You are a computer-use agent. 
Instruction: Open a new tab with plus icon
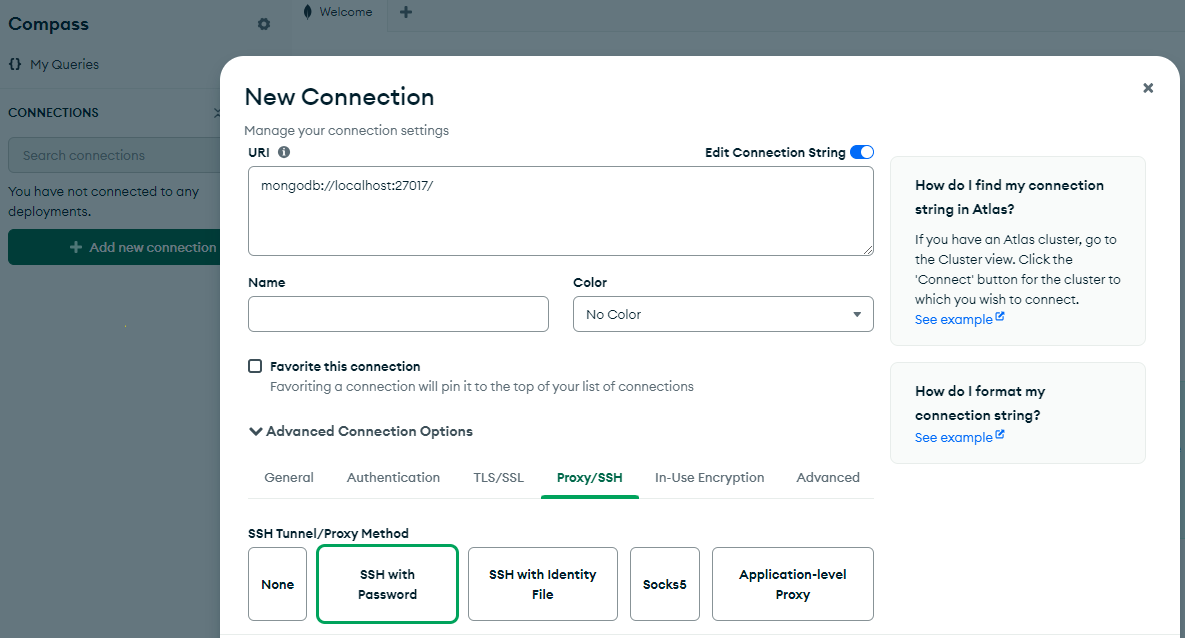click(405, 12)
